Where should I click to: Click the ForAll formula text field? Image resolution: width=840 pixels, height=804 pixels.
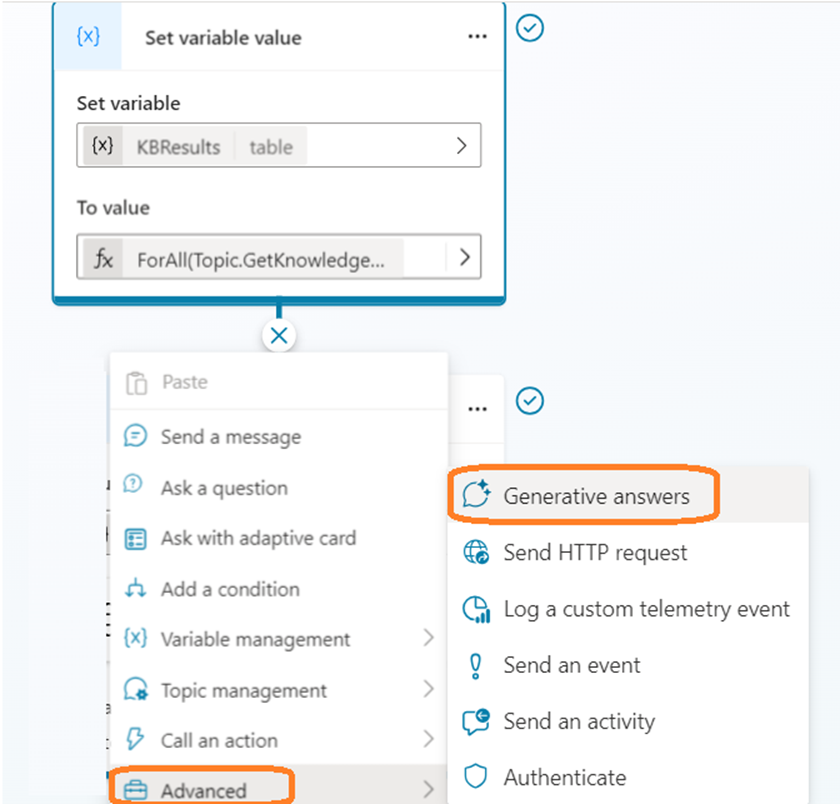click(x=261, y=260)
